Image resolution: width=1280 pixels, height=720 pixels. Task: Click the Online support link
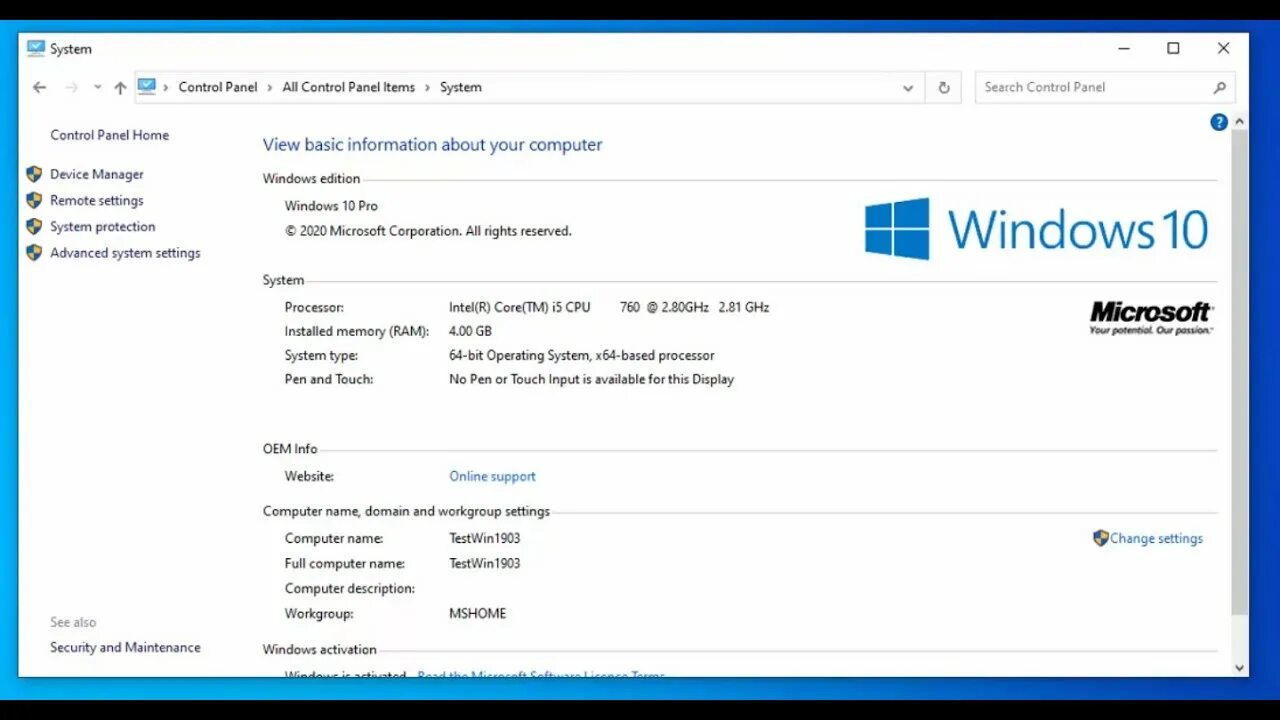[x=492, y=476]
